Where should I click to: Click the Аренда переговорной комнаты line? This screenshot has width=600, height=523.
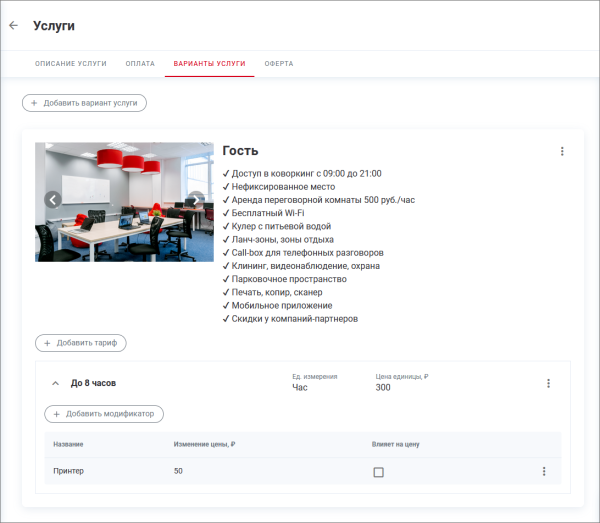(x=319, y=200)
